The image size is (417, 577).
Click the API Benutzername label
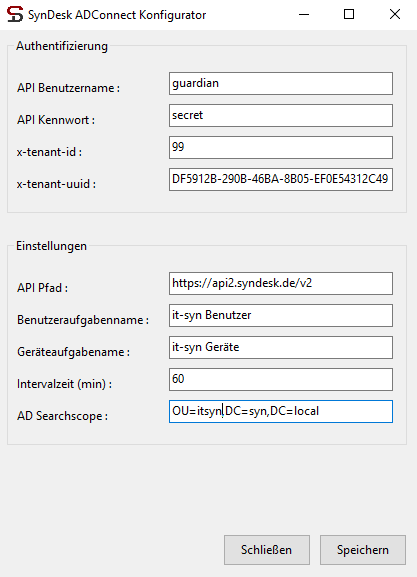68,88
